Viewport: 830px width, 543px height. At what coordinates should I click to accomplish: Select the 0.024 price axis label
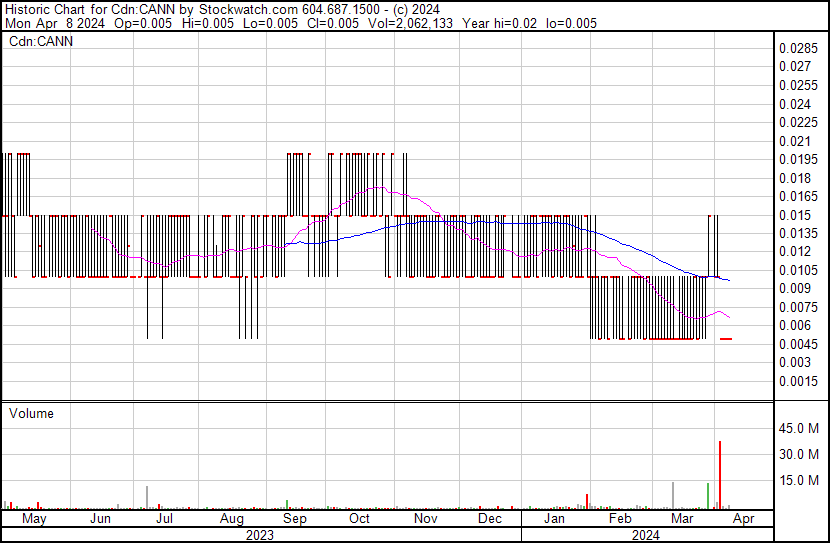[795, 104]
